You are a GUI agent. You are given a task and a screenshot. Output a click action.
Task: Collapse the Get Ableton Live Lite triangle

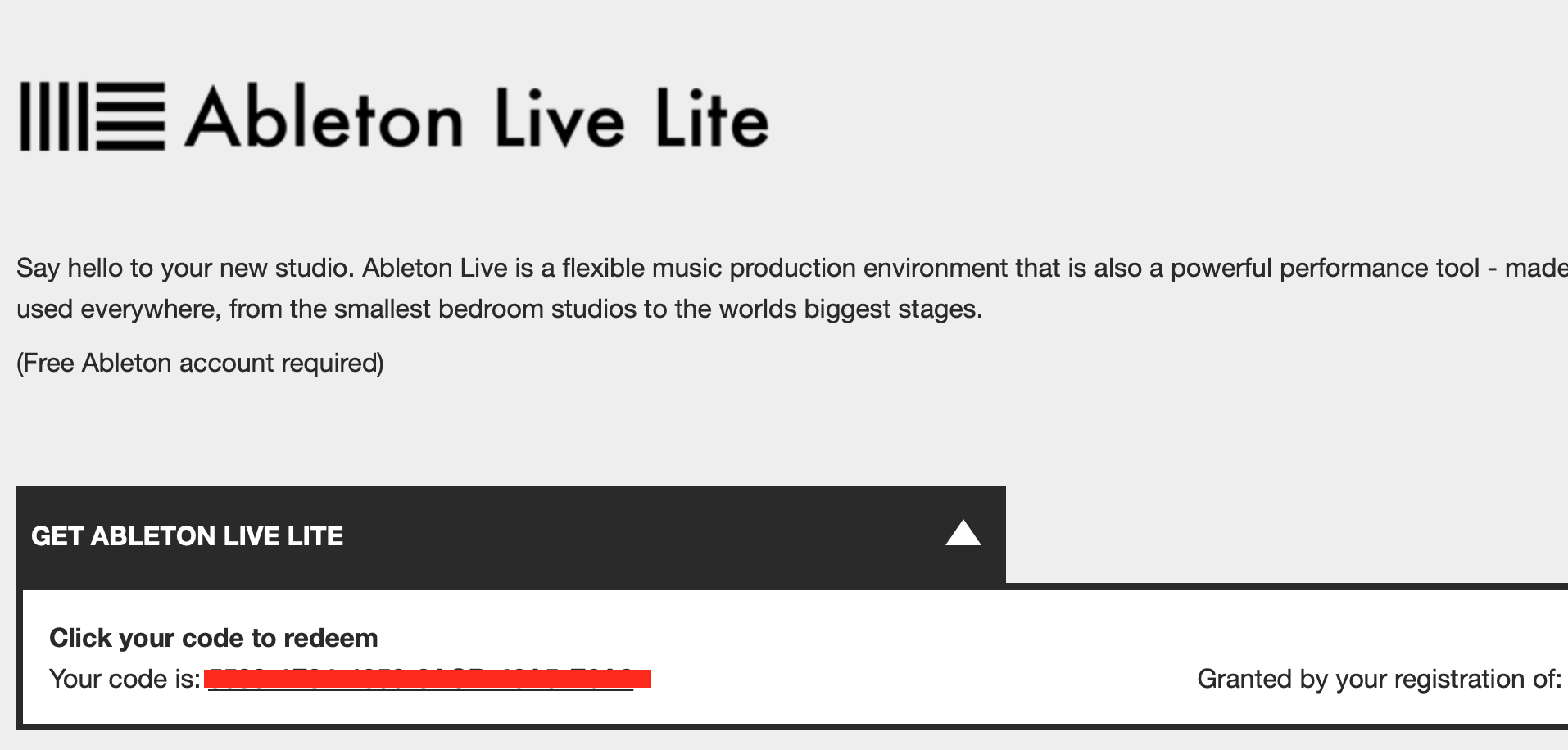(x=963, y=533)
